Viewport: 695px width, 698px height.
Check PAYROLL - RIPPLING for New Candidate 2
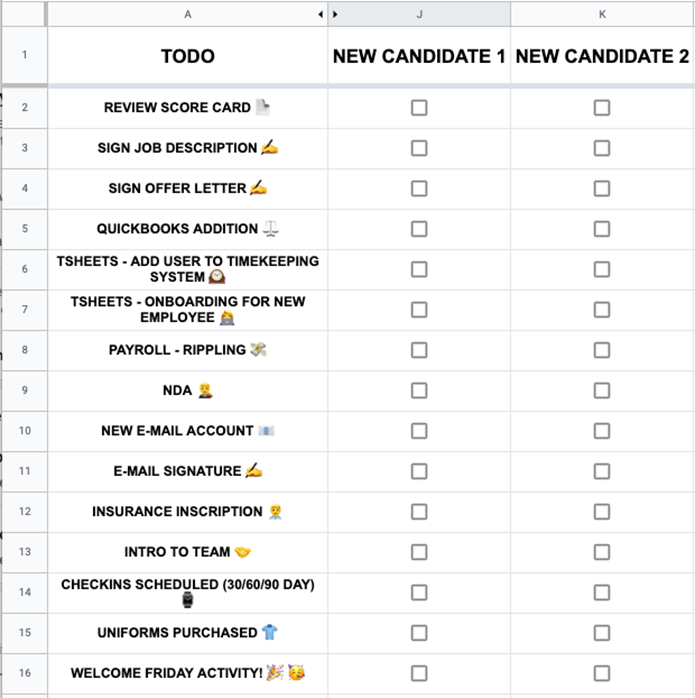coord(601,350)
